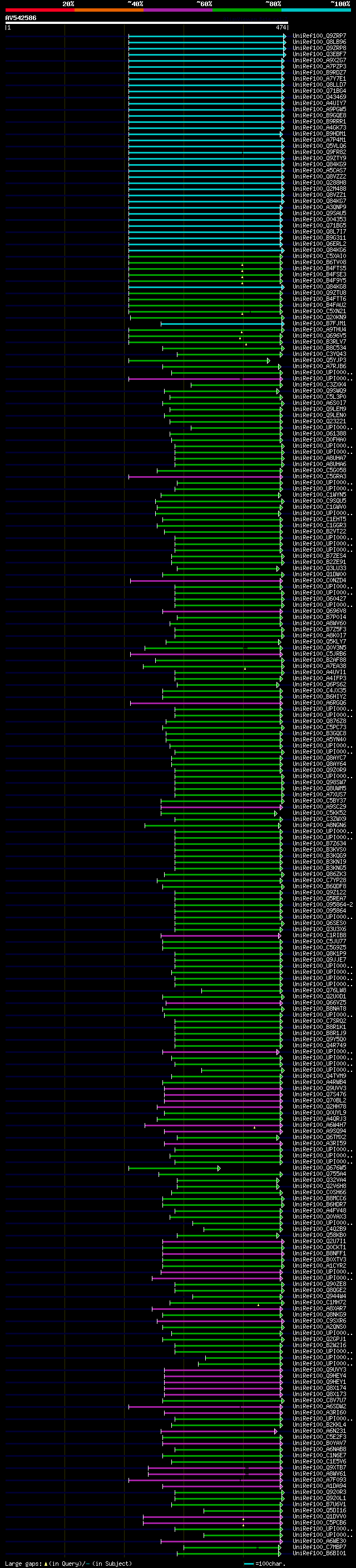
Task: Select the label UniRef100_Q9ZTY9
Action: point(319,159)
